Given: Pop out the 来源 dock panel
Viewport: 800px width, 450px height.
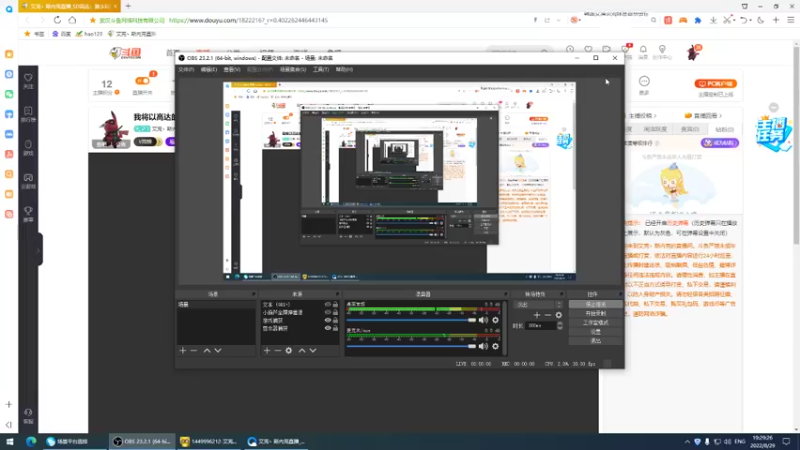Looking at the screenshot, I should click(337, 294).
